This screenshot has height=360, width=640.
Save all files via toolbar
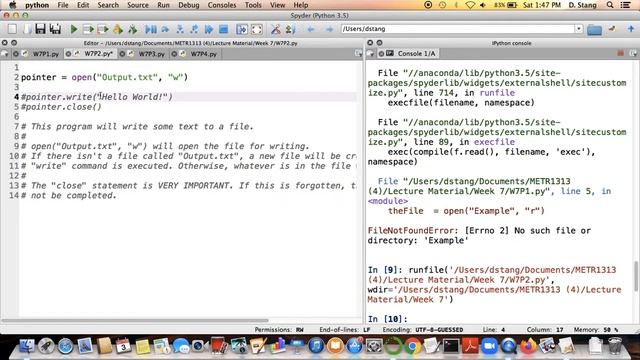point(55,29)
